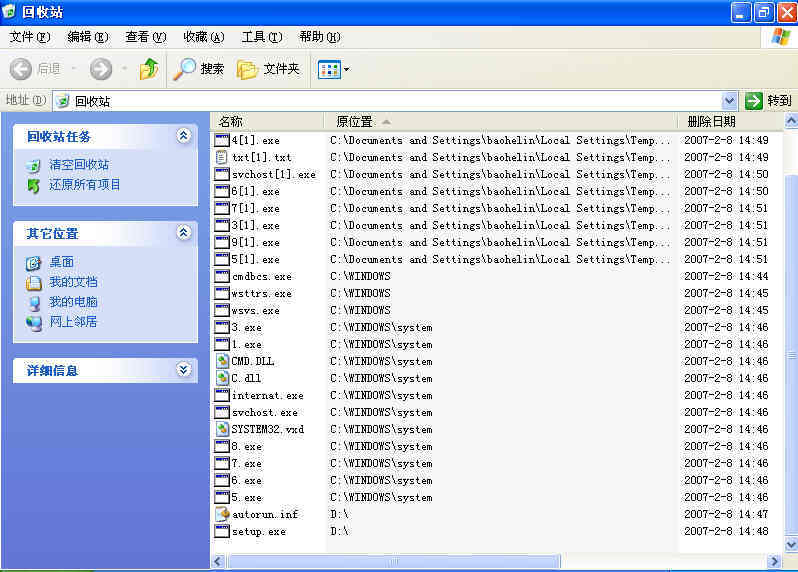Click the Back arrow icon
The width and height of the screenshot is (798, 572).
tap(21, 69)
